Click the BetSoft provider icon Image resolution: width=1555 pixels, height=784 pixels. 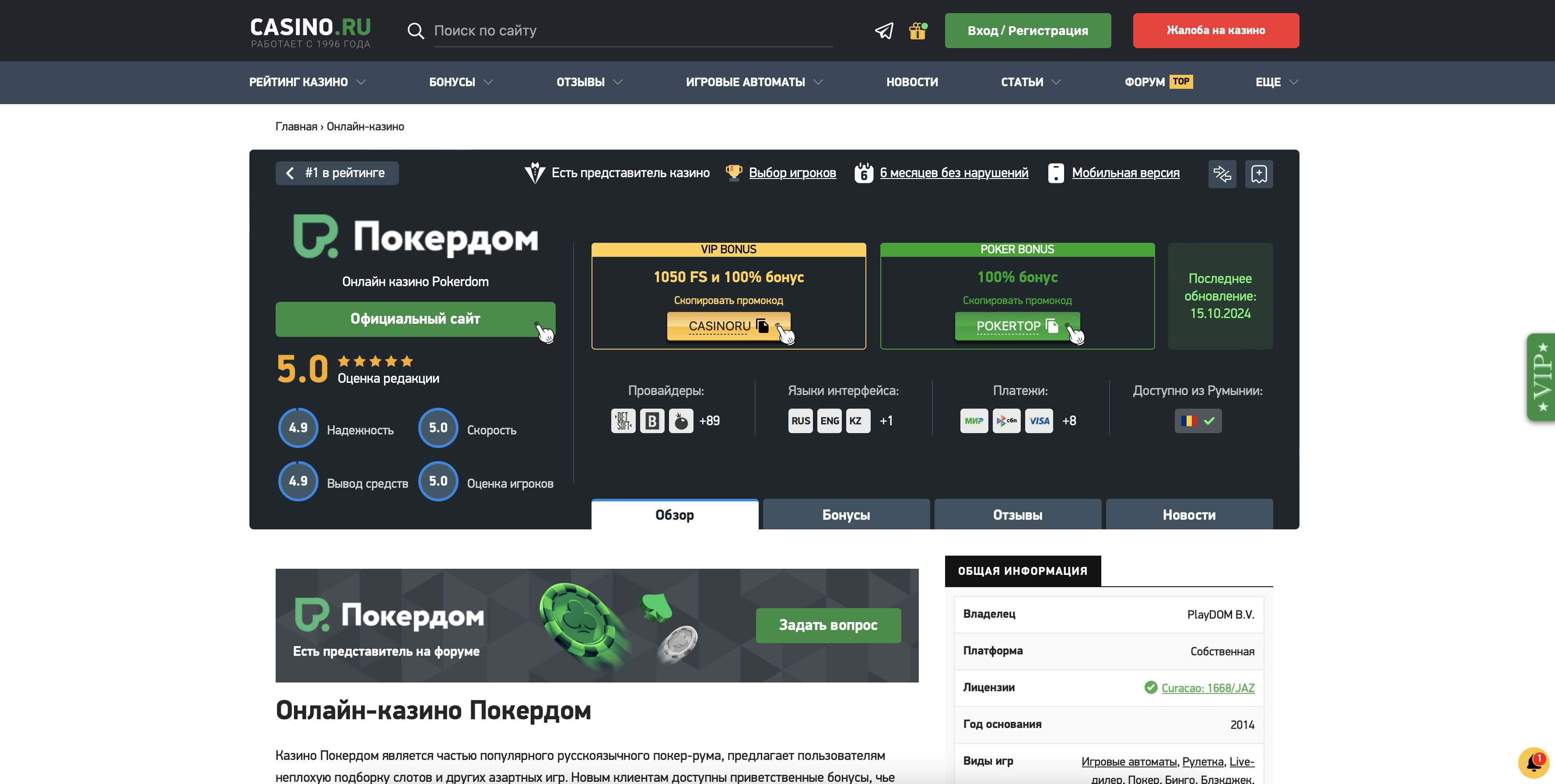(623, 421)
